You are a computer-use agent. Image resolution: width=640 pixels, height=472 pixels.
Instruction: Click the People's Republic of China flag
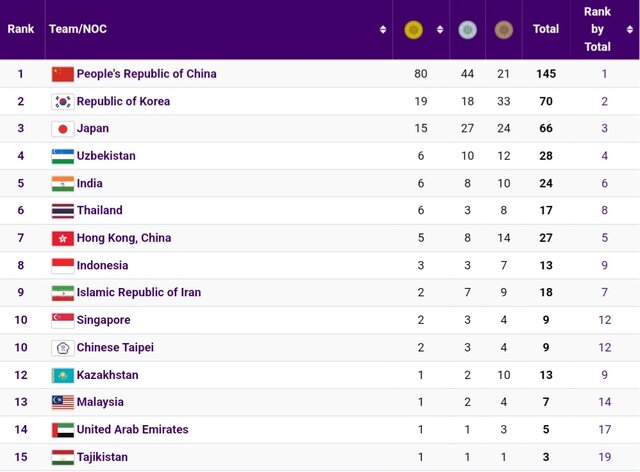[x=63, y=74]
